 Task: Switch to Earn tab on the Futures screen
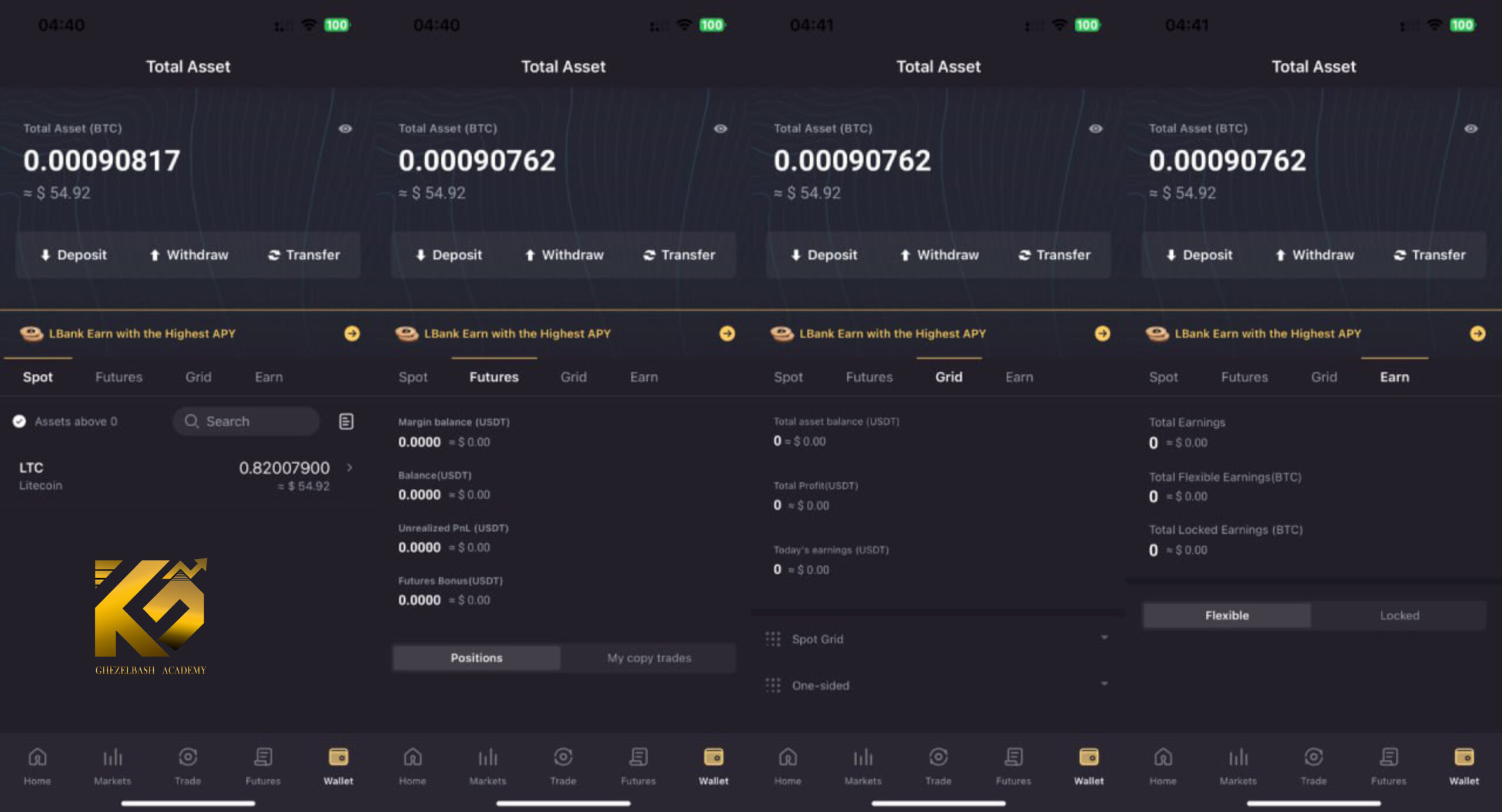coord(644,377)
